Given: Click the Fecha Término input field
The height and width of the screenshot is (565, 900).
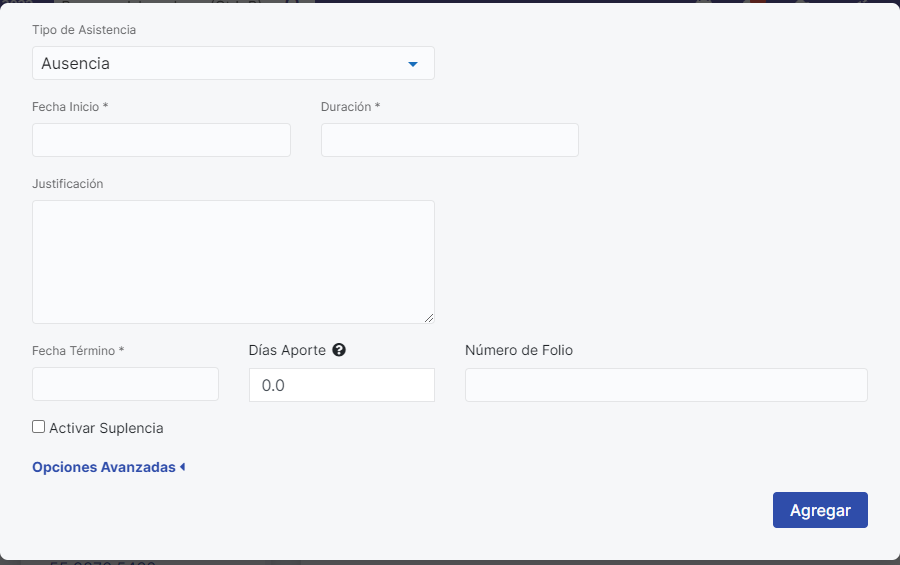Looking at the screenshot, I should coord(125,384).
